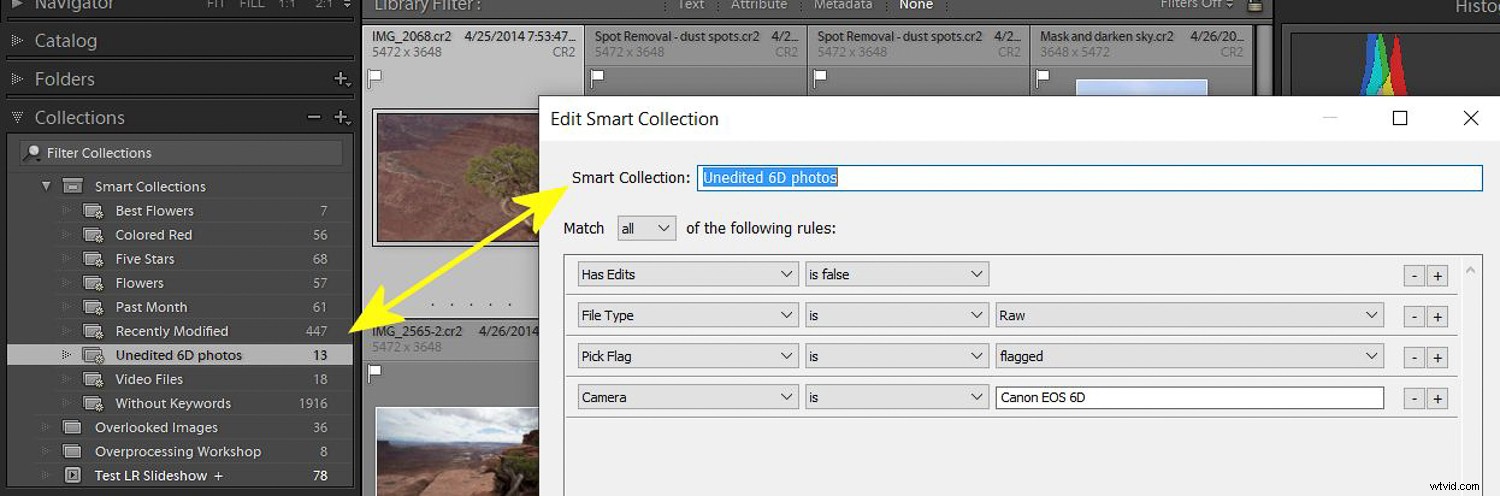
Task: Open the Pick Flag rule dropdown
Action: [688, 356]
